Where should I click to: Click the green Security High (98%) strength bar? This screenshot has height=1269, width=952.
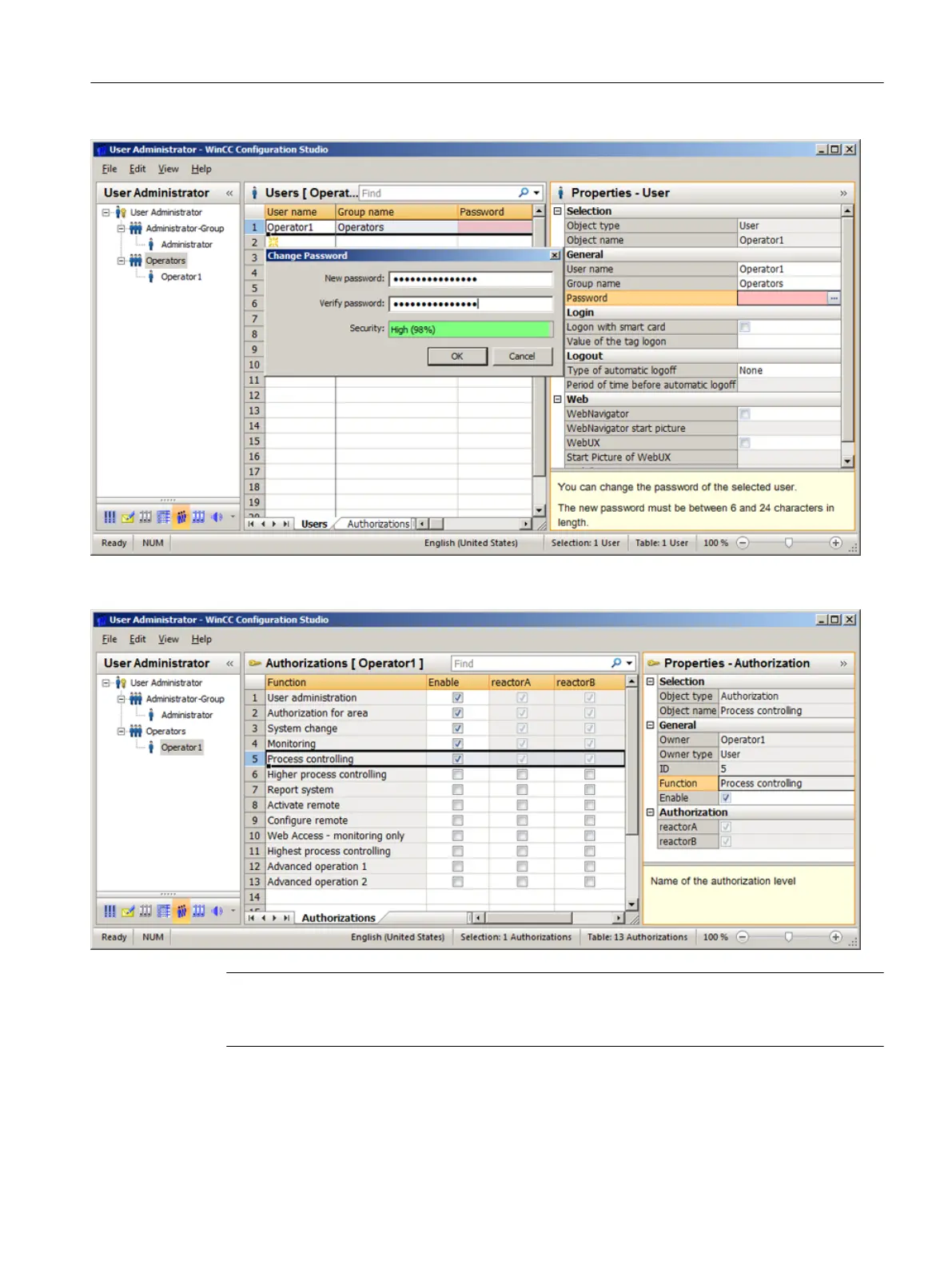(x=471, y=329)
